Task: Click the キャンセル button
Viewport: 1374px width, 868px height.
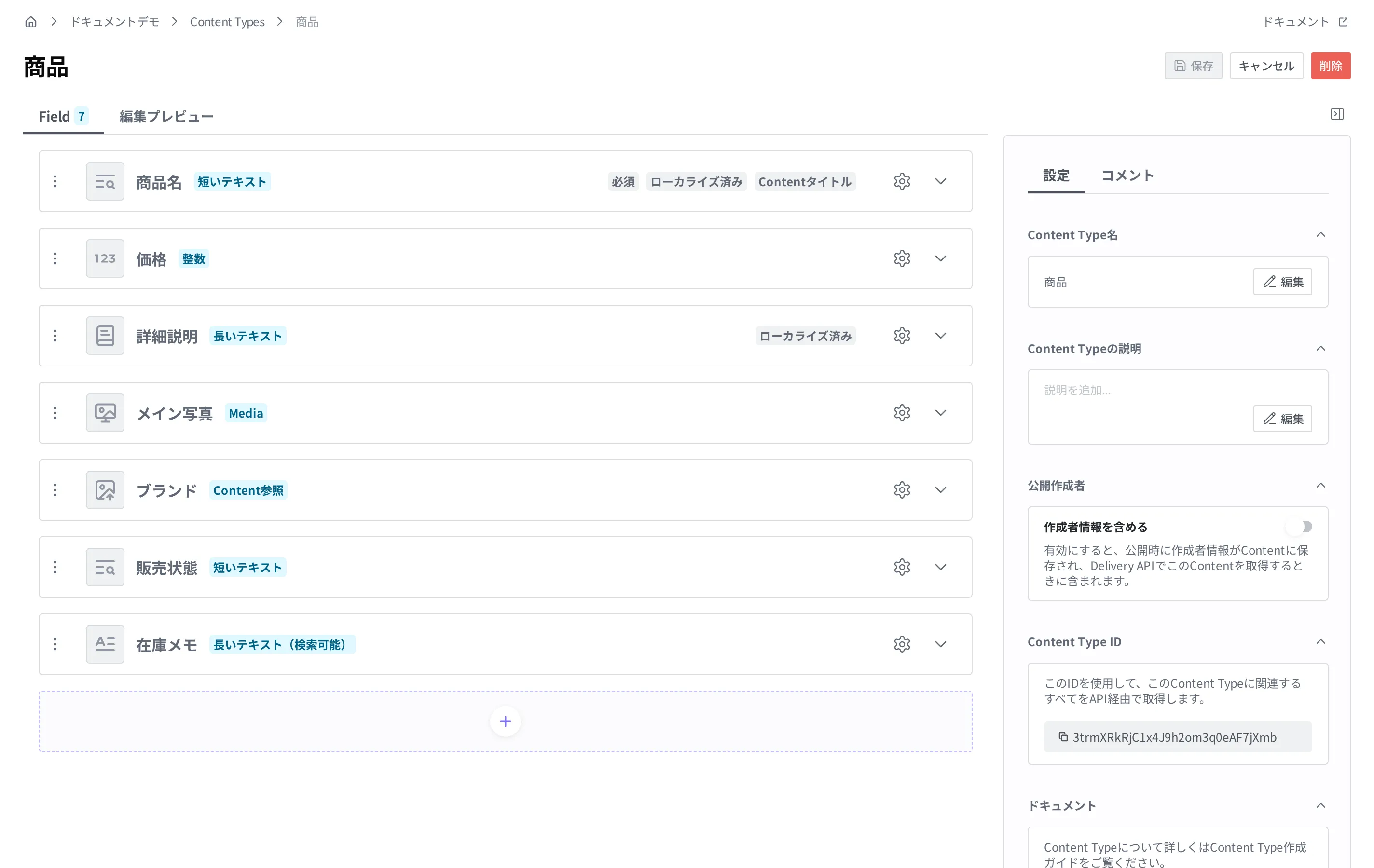Action: click(1266, 66)
